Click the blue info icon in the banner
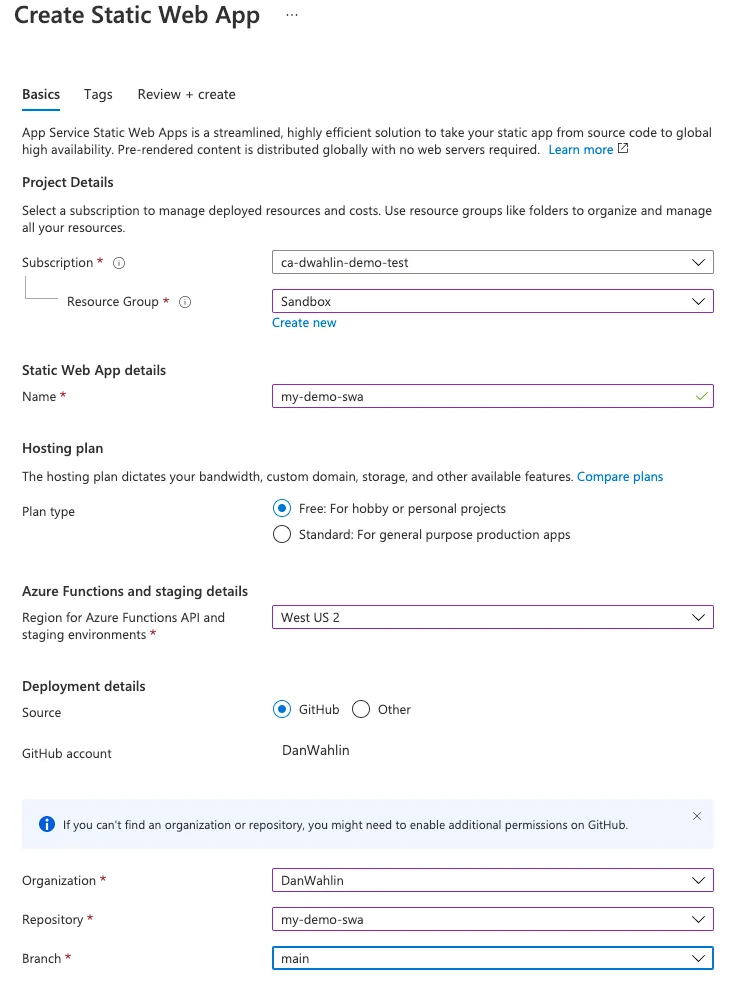 point(46,825)
